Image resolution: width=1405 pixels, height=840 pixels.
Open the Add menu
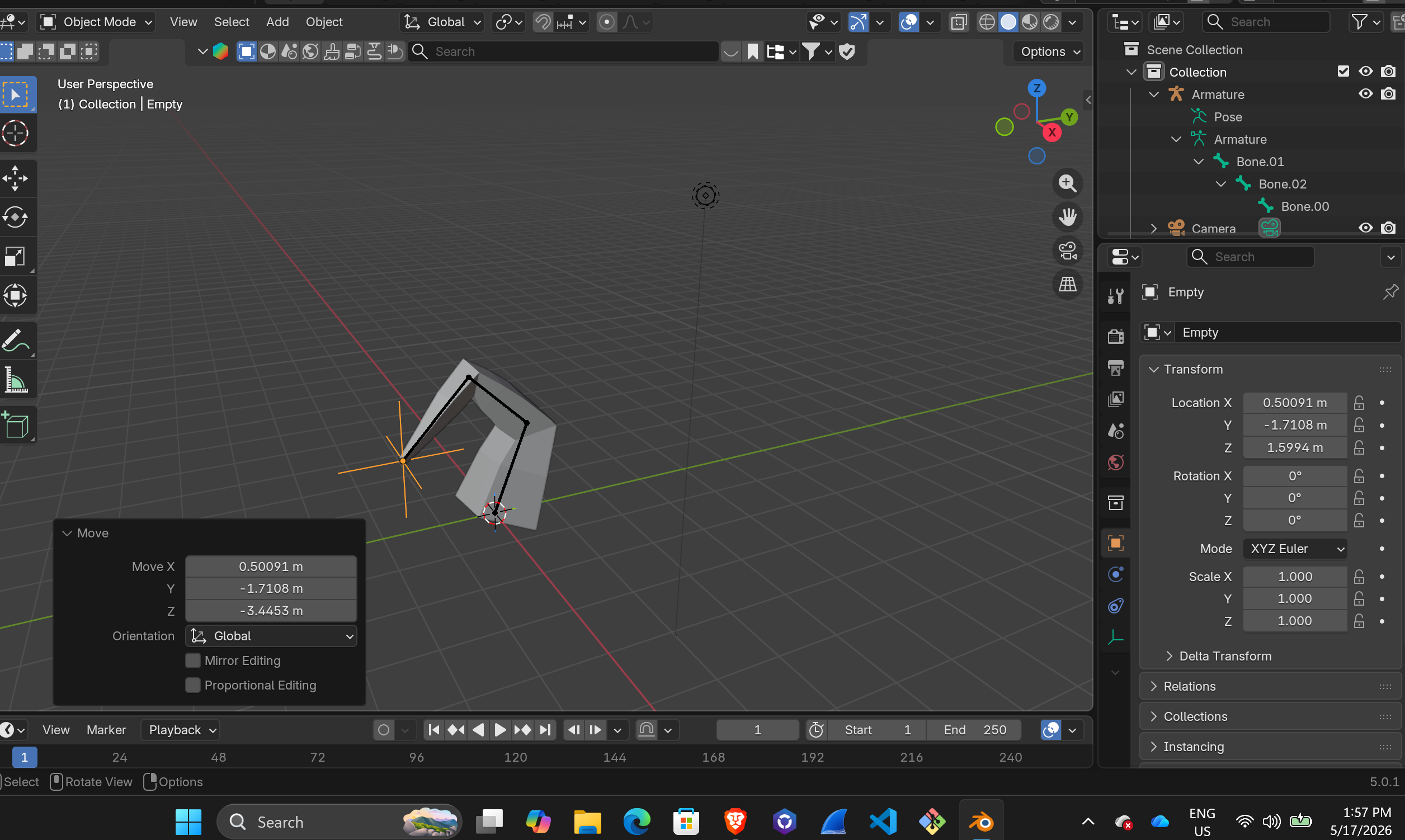(277, 22)
